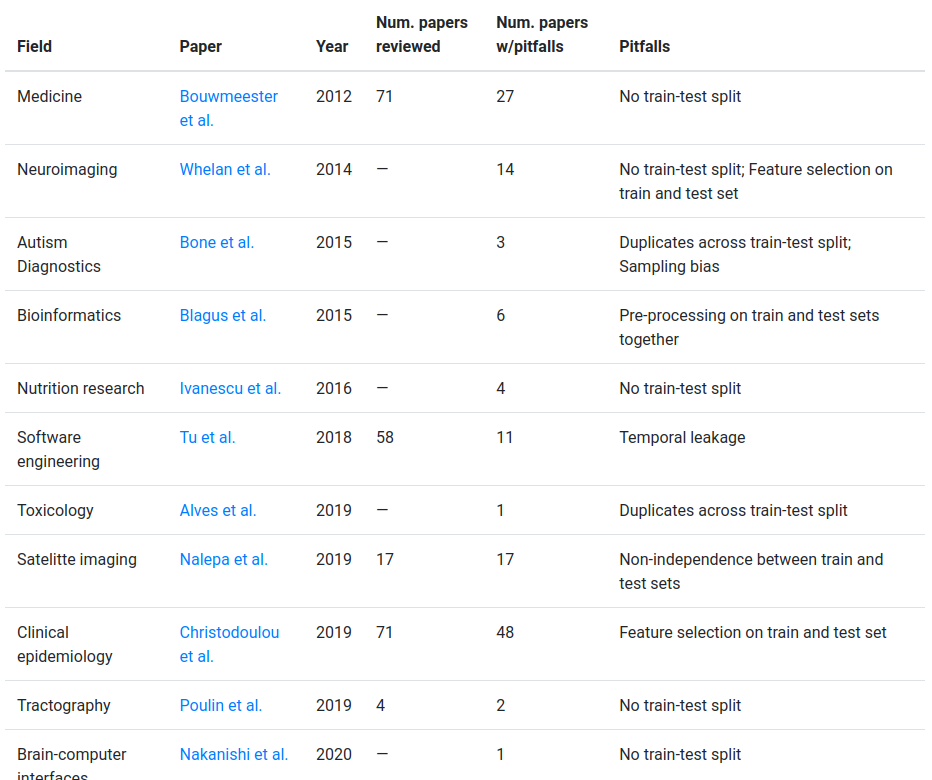The width and height of the screenshot is (932, 780).
Task: Click the Bone et al. link
Action: coord(217,243)
